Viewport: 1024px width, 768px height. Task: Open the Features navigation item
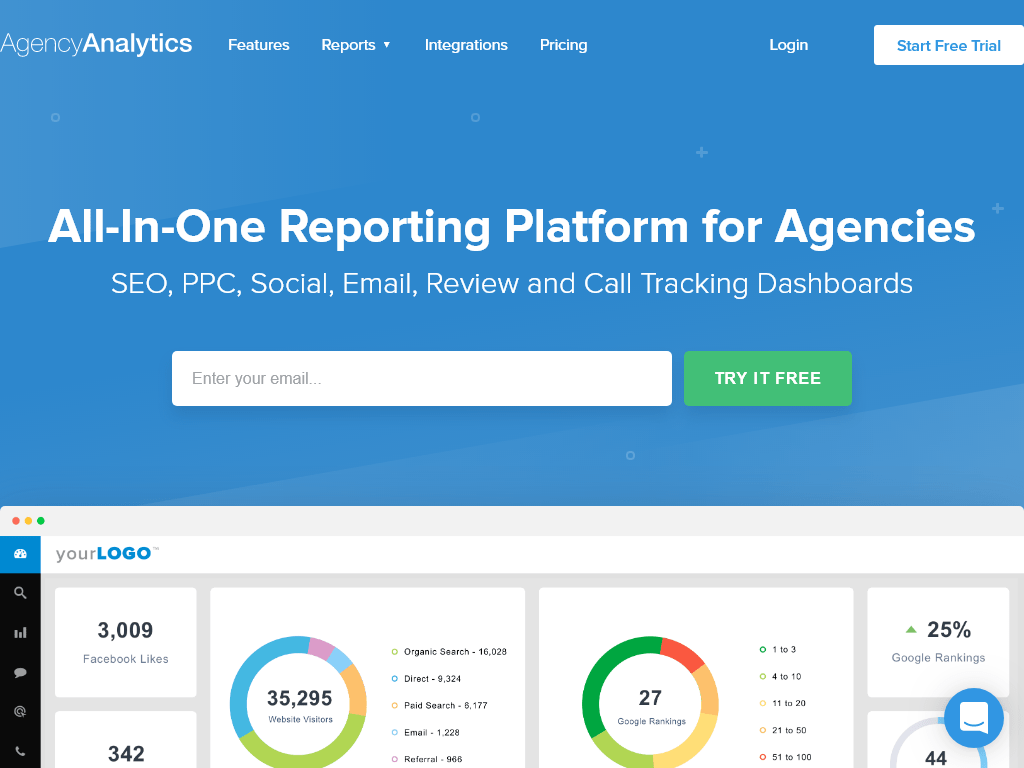pos(258,45)
